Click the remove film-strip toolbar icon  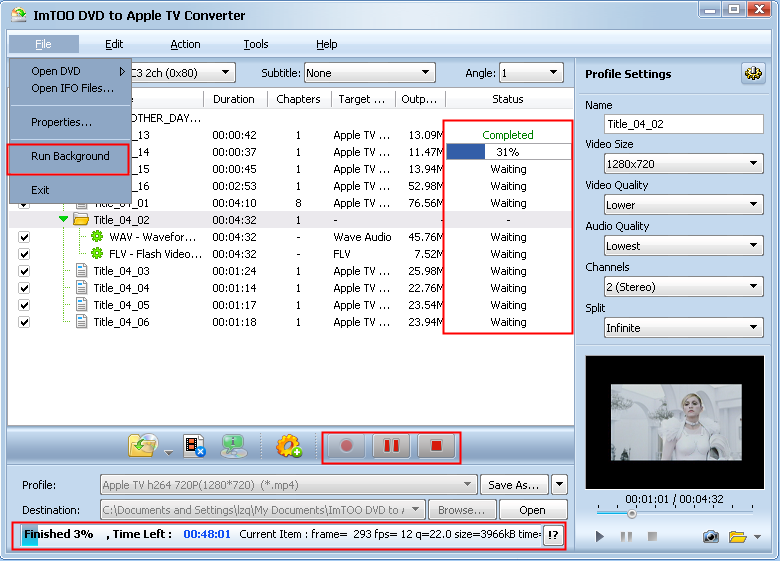(194, 446)
